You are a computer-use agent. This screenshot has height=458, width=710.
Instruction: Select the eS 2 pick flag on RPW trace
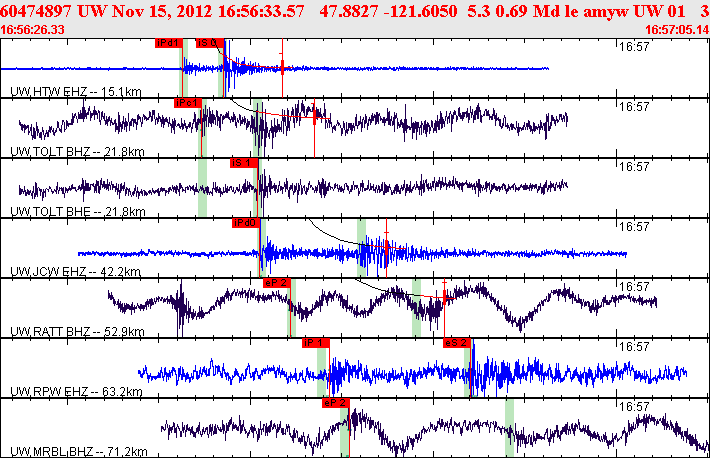[x=456, y=342]
